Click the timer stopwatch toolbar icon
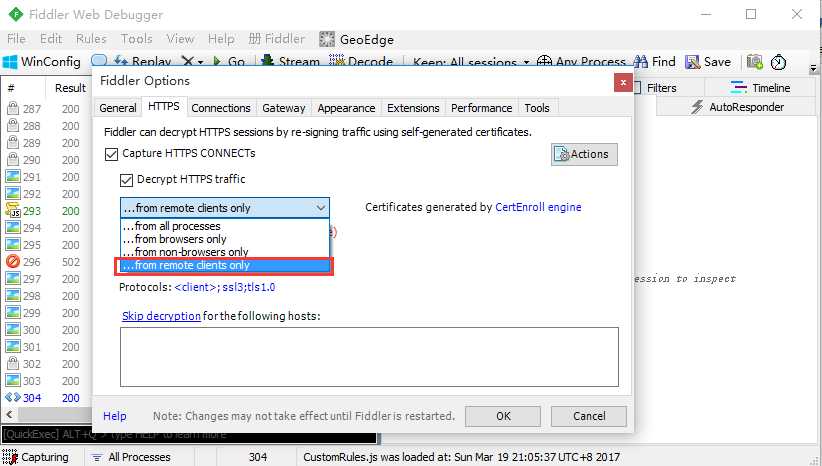Image resolution: width=822 pixels, height=466 pixels. click(x=778, y=62)
